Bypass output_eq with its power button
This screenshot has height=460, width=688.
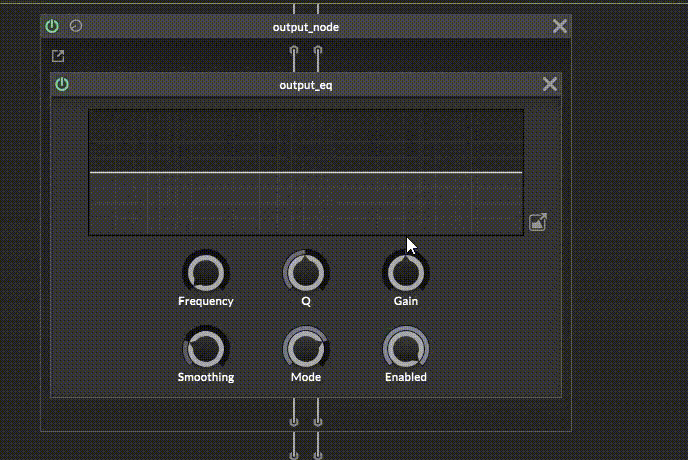coord(62,84)
